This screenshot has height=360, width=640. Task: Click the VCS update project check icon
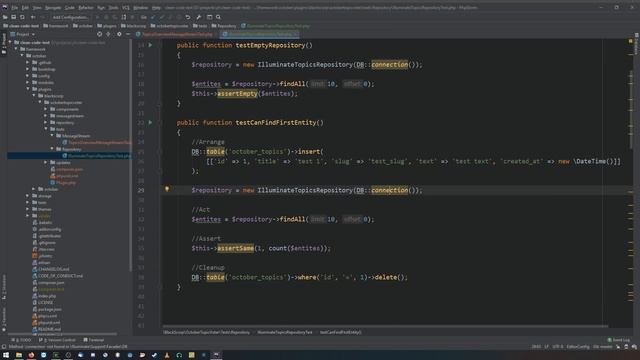pyautogui.click(x=153, y=17)
